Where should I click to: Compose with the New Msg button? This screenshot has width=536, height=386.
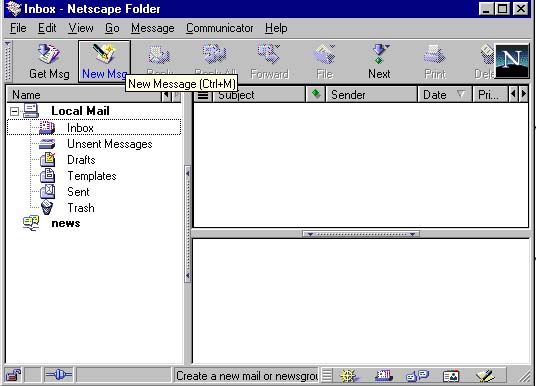tap(104, 62)
